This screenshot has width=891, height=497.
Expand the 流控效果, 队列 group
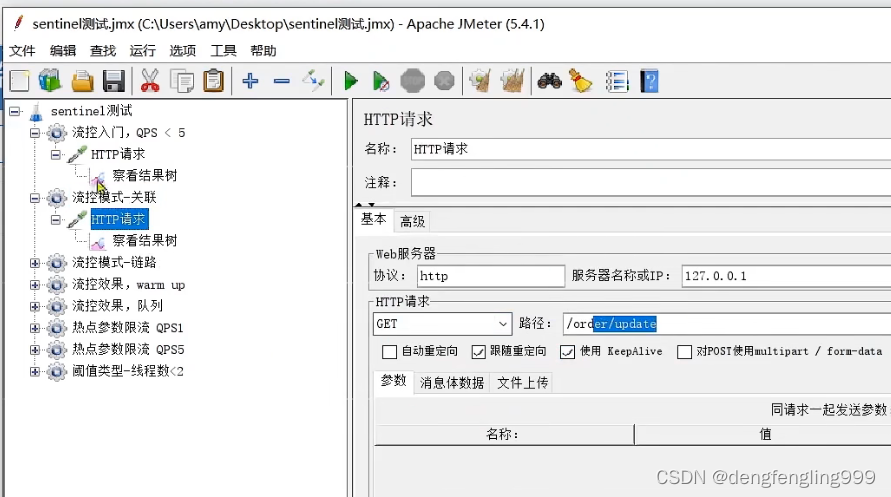(x=35, y=306)
